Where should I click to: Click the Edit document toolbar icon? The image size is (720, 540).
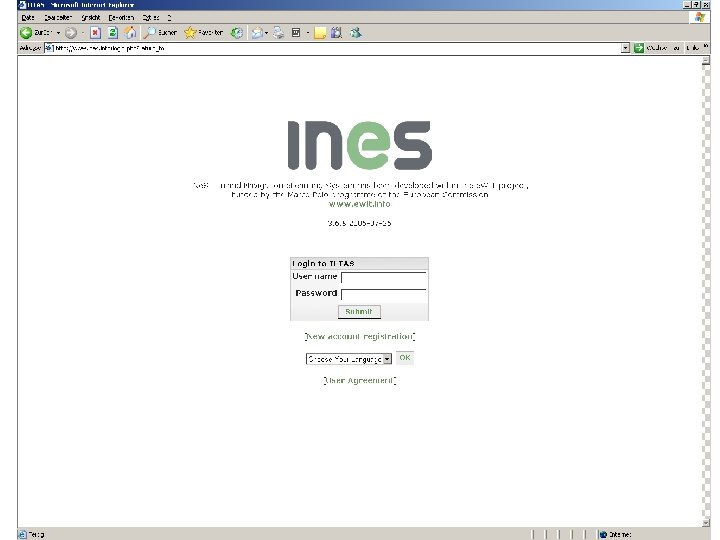(296, 33)
